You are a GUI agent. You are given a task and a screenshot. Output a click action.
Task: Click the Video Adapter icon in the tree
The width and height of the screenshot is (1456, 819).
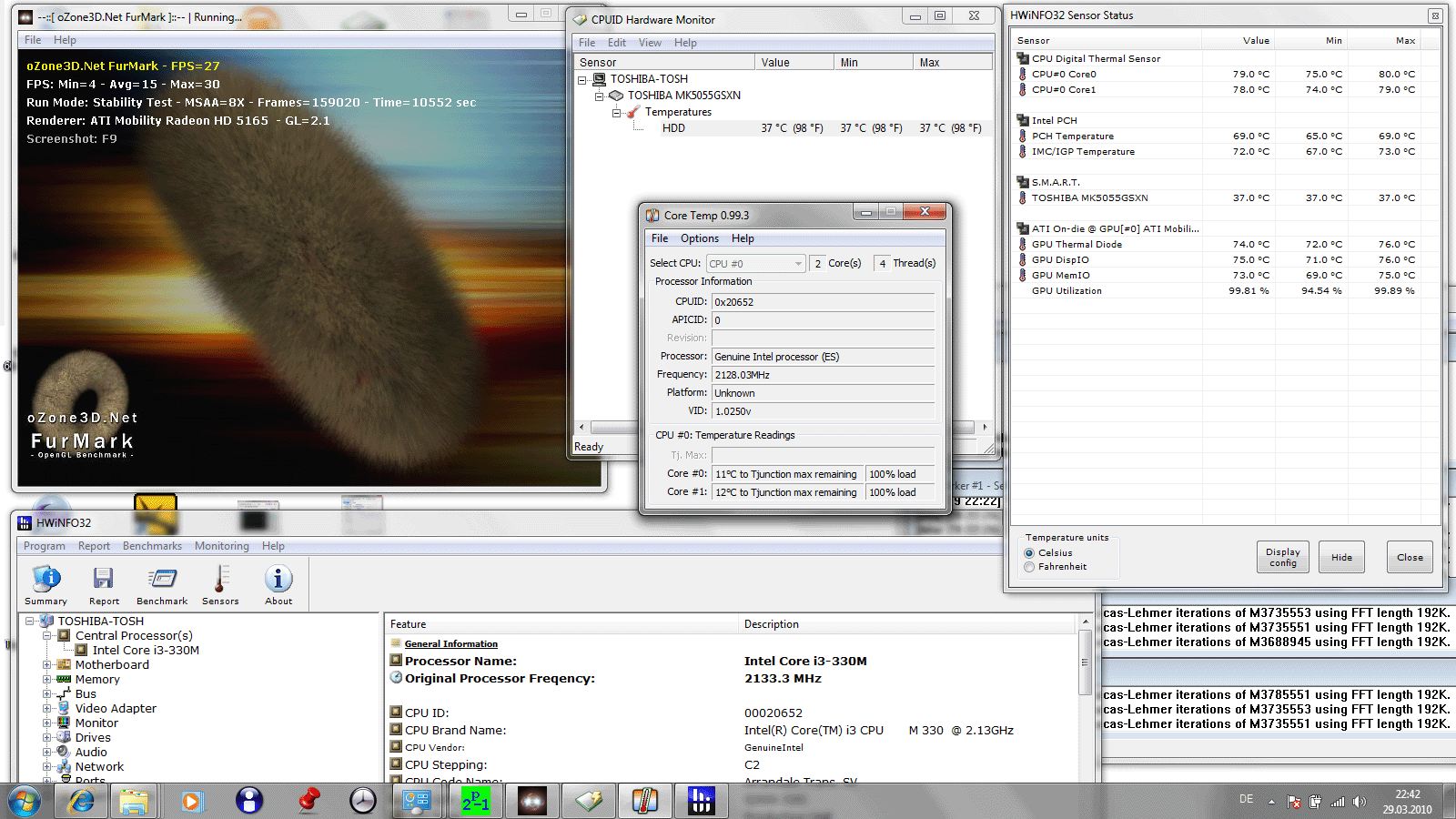pyautogui.click(x=64, y=709)
